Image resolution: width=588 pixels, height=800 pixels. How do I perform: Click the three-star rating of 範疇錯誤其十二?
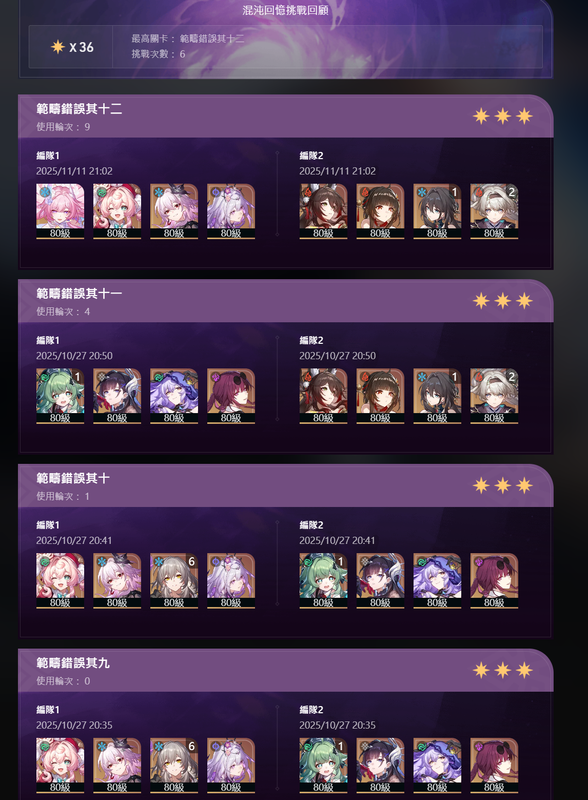pos(503,116)
